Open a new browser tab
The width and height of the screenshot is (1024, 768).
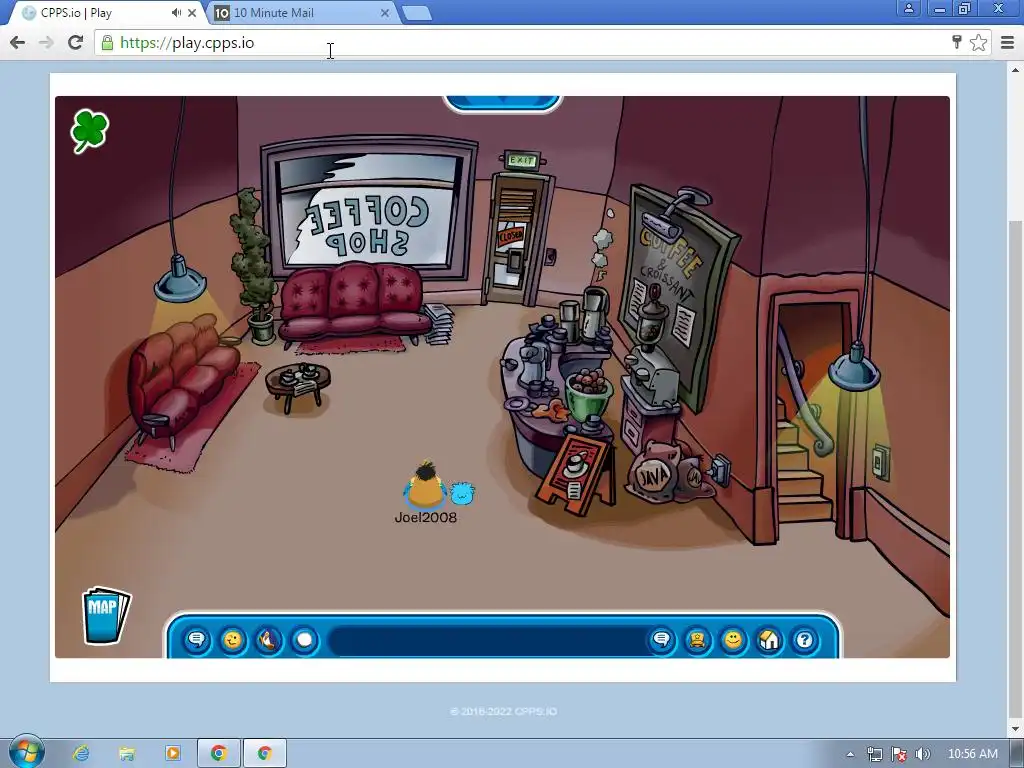coord(417,13)
